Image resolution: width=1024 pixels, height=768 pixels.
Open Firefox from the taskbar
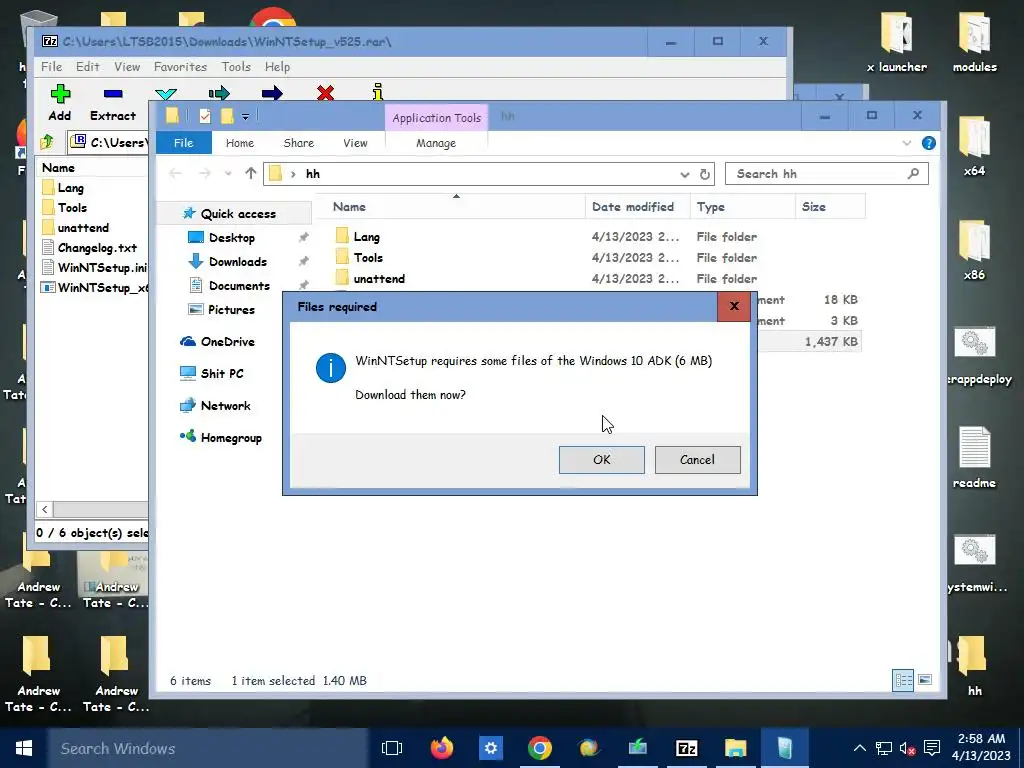coord(442,748)
